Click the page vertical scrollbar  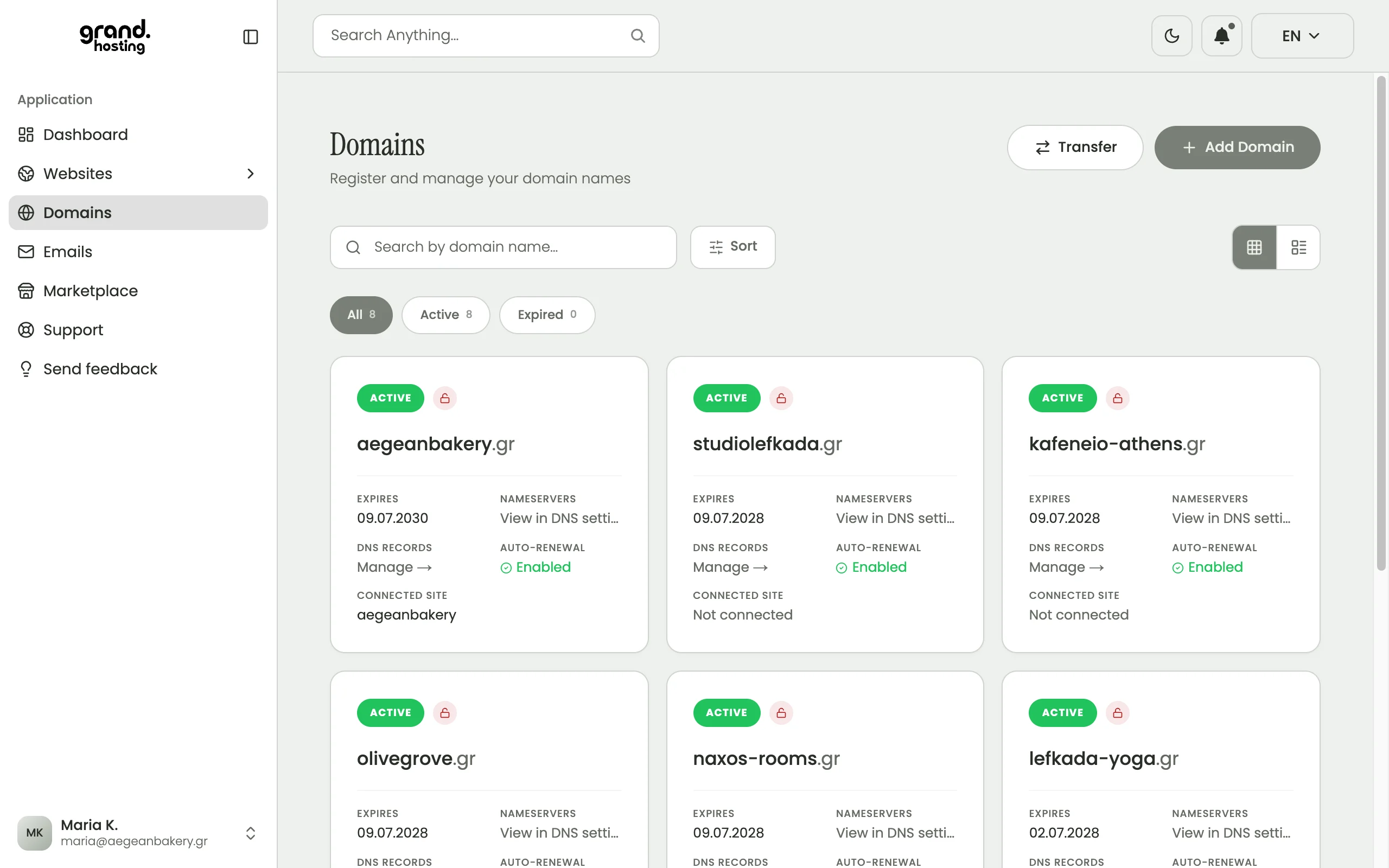point(1381,323)
